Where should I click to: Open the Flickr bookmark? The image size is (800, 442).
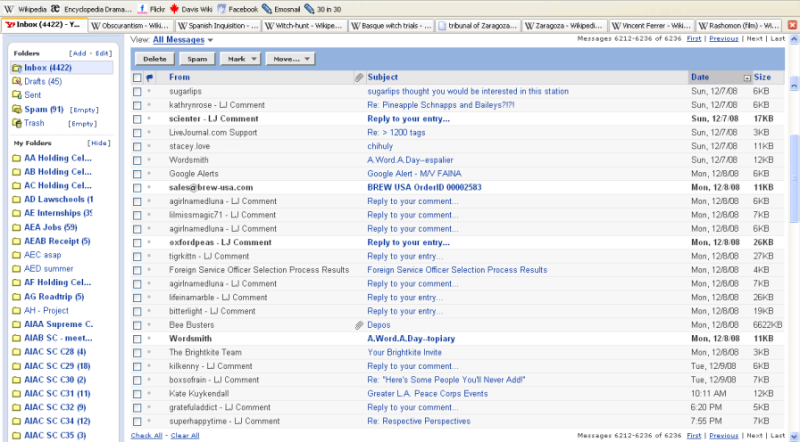[x=151, y=9]
